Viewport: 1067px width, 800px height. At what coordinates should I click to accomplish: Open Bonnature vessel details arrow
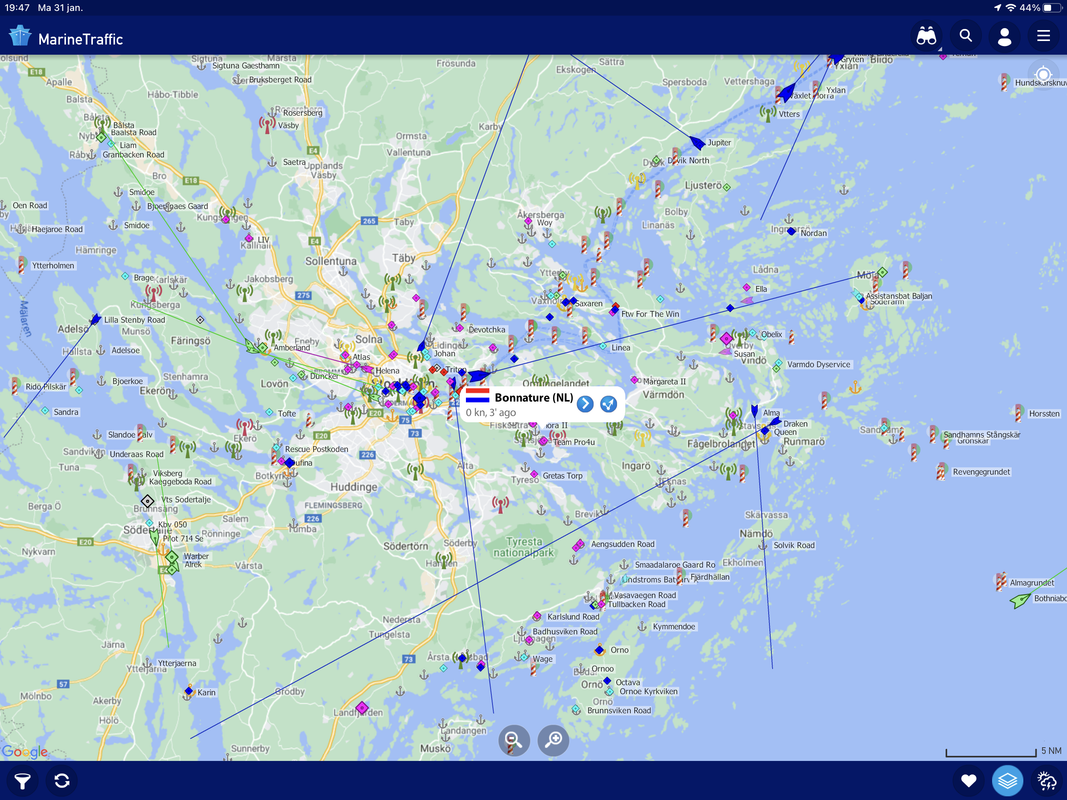[585, 404]
